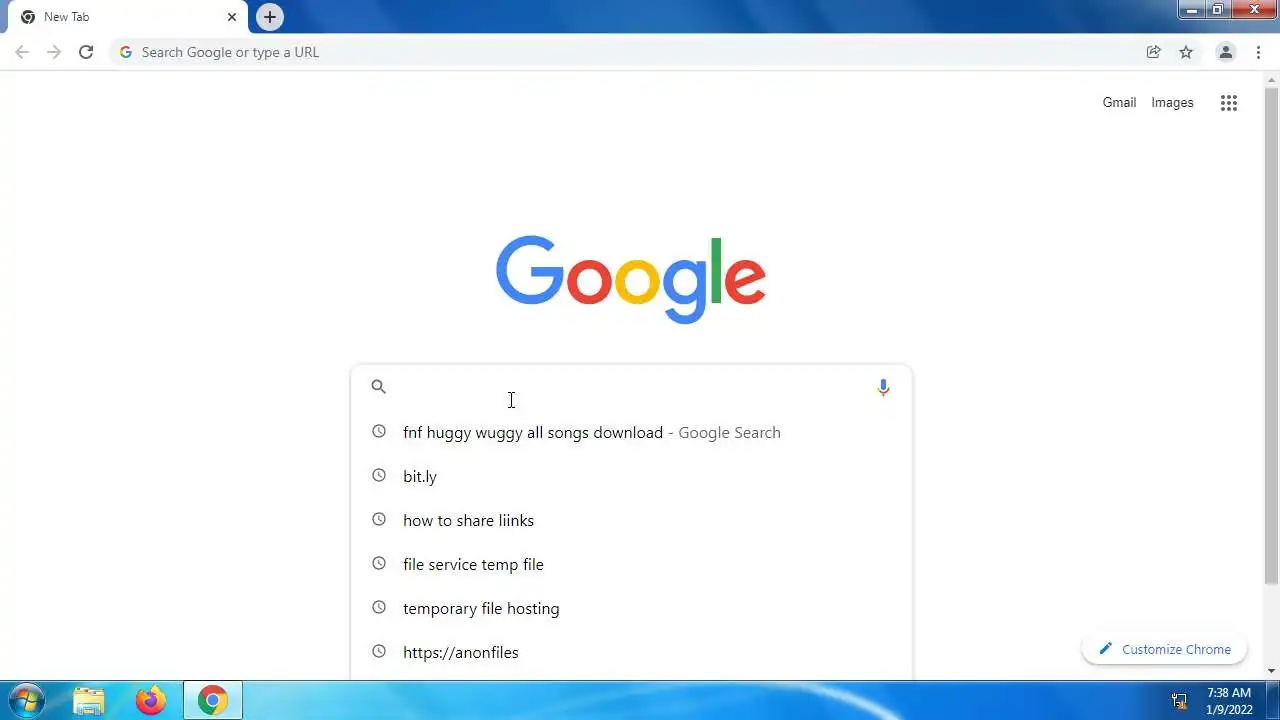Click the network tray icon
Viewport: 1280px width, 720px height.
click(x=1179, y=701)
